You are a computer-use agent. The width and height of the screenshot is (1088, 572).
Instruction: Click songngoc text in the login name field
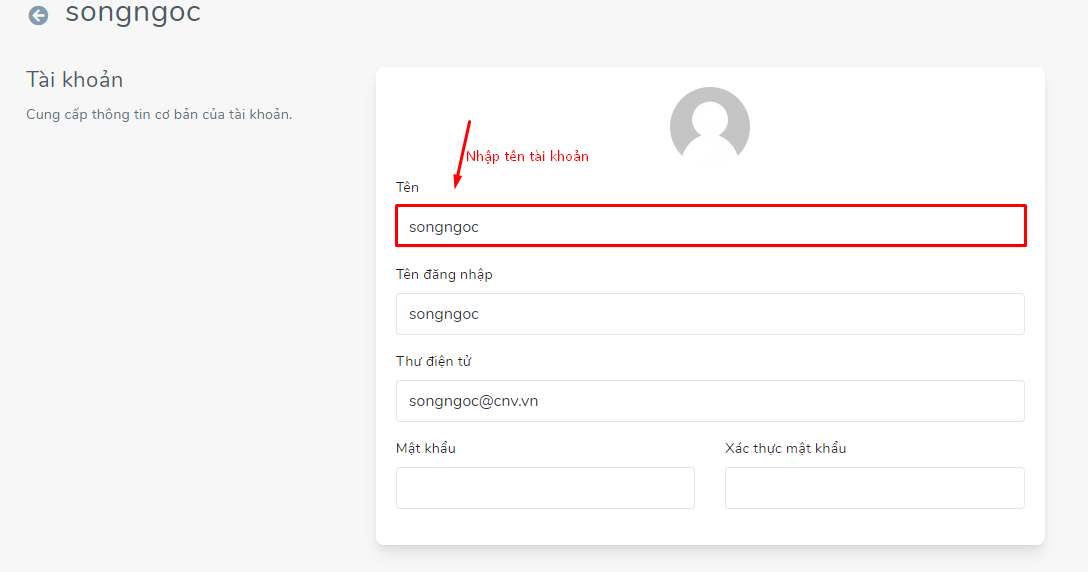point(443,314)
